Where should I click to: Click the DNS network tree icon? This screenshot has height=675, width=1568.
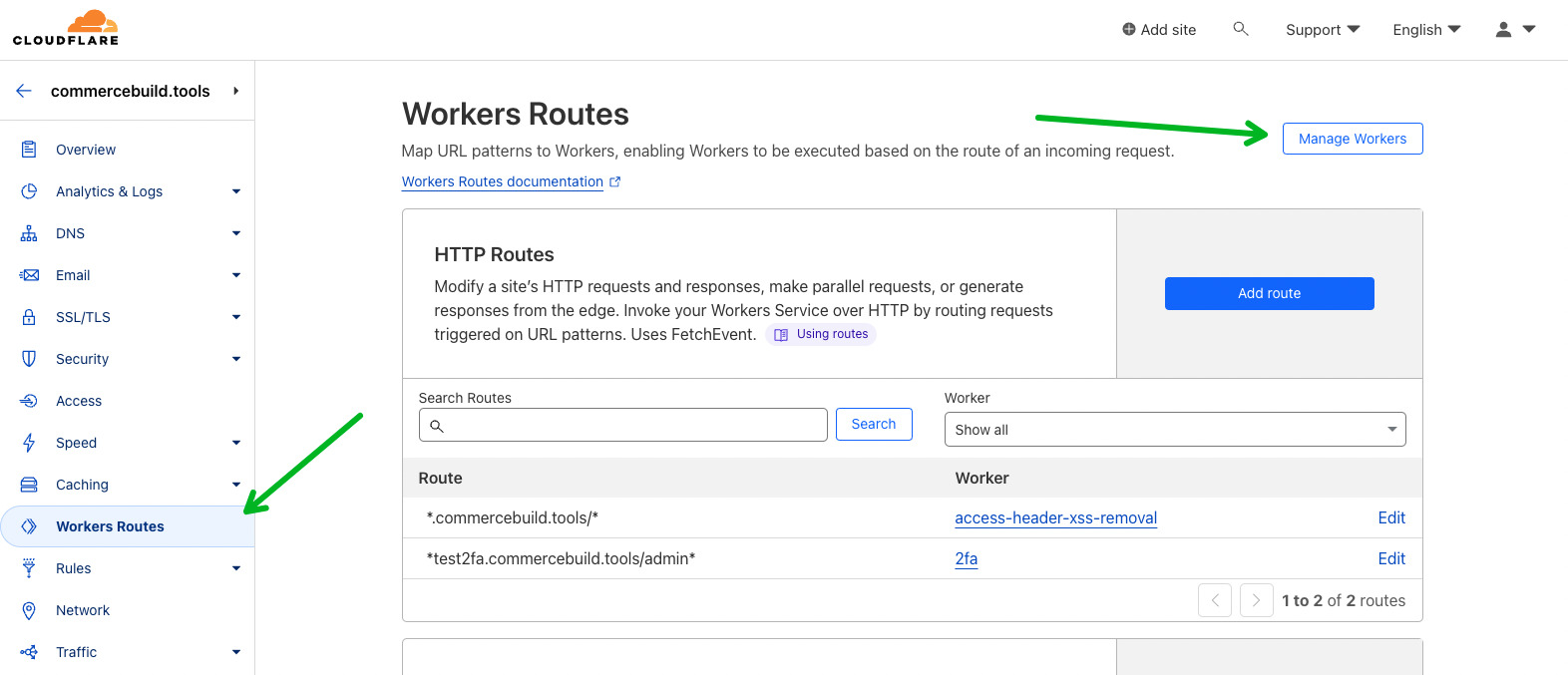(x=29, y=233)
